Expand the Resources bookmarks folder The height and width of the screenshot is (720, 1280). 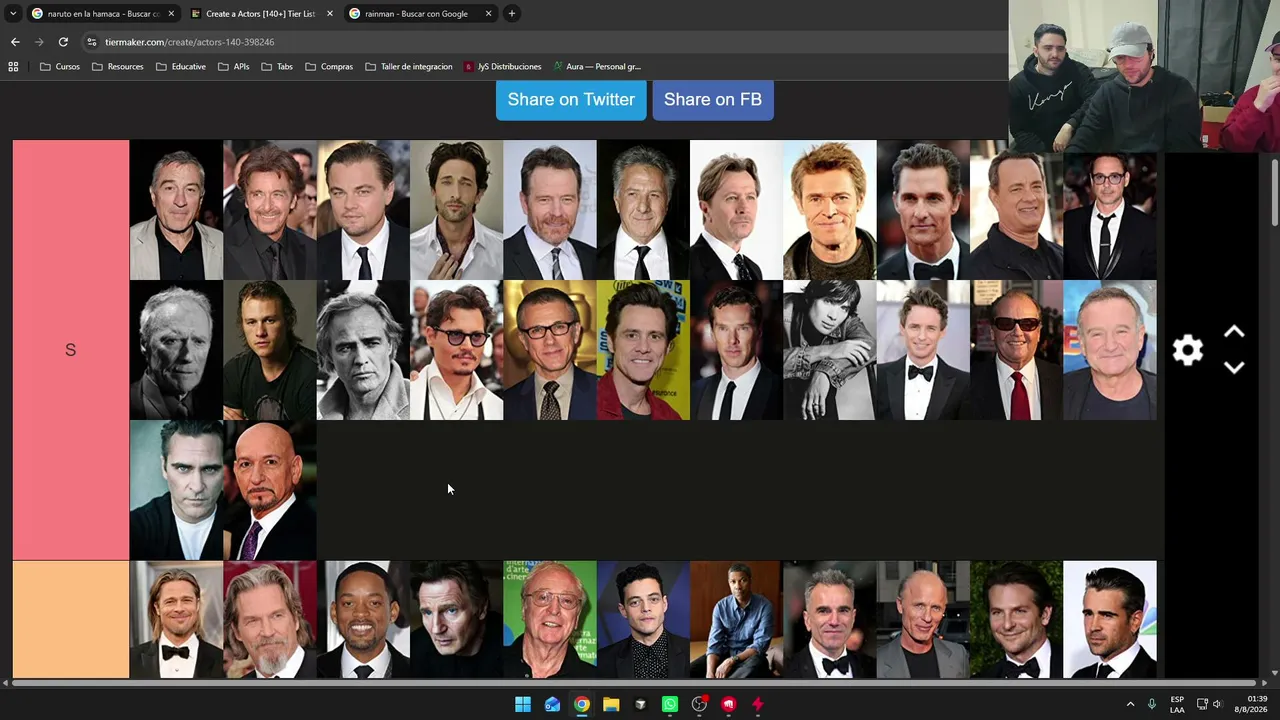(118, 67)
